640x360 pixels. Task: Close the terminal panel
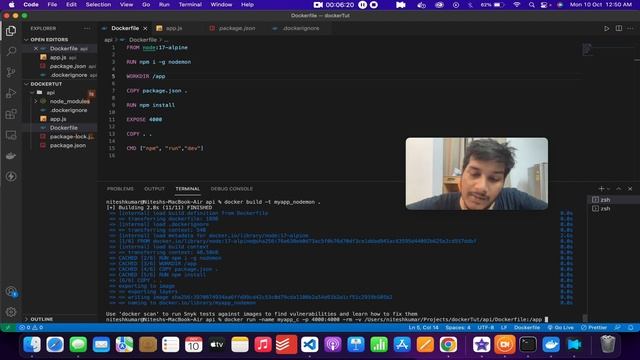[x=630, y=189]
